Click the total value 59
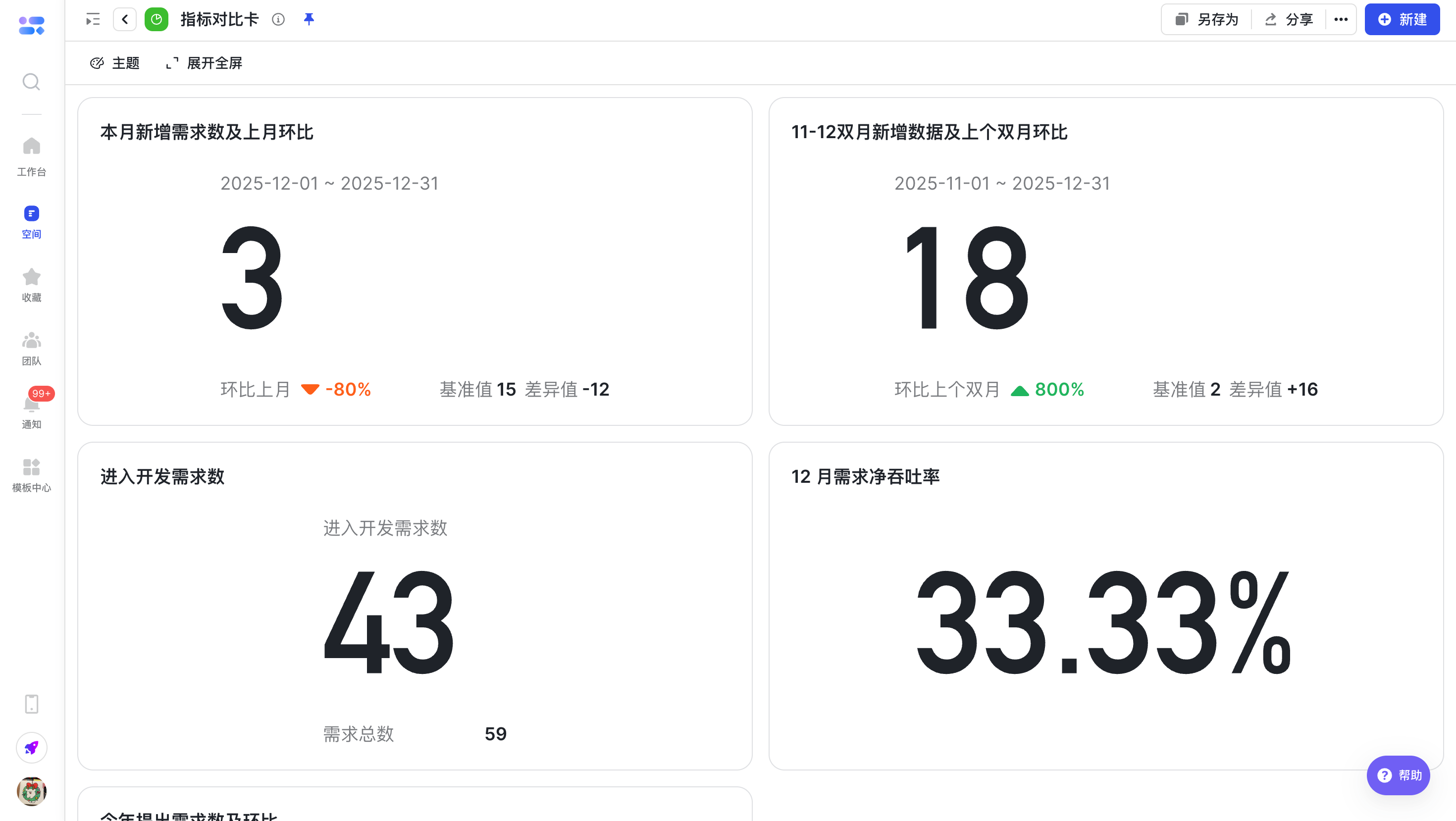 coord(496,734)
